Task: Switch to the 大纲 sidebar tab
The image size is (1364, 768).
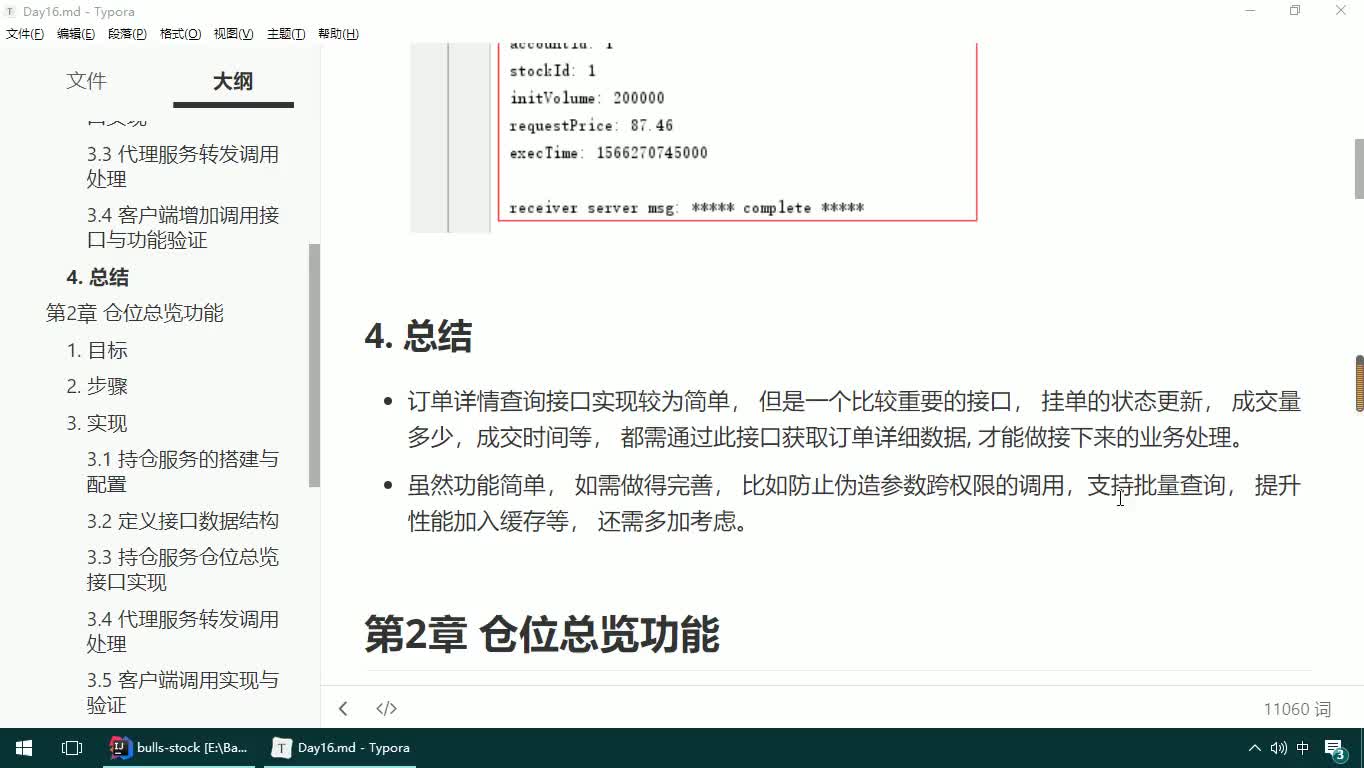Action: click(x=233, y=81)
